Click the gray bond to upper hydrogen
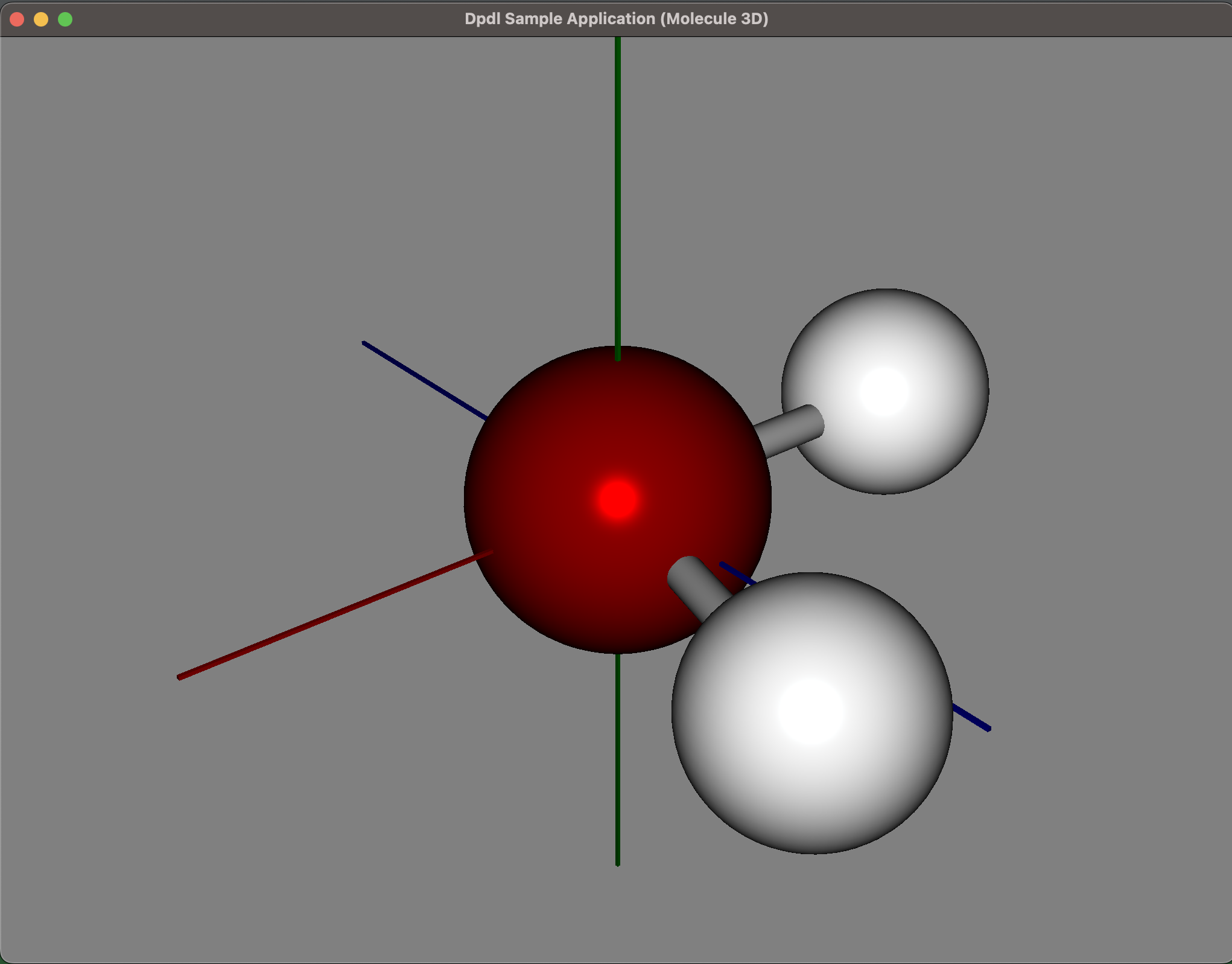1232x964 pixels. coord(789,431)
